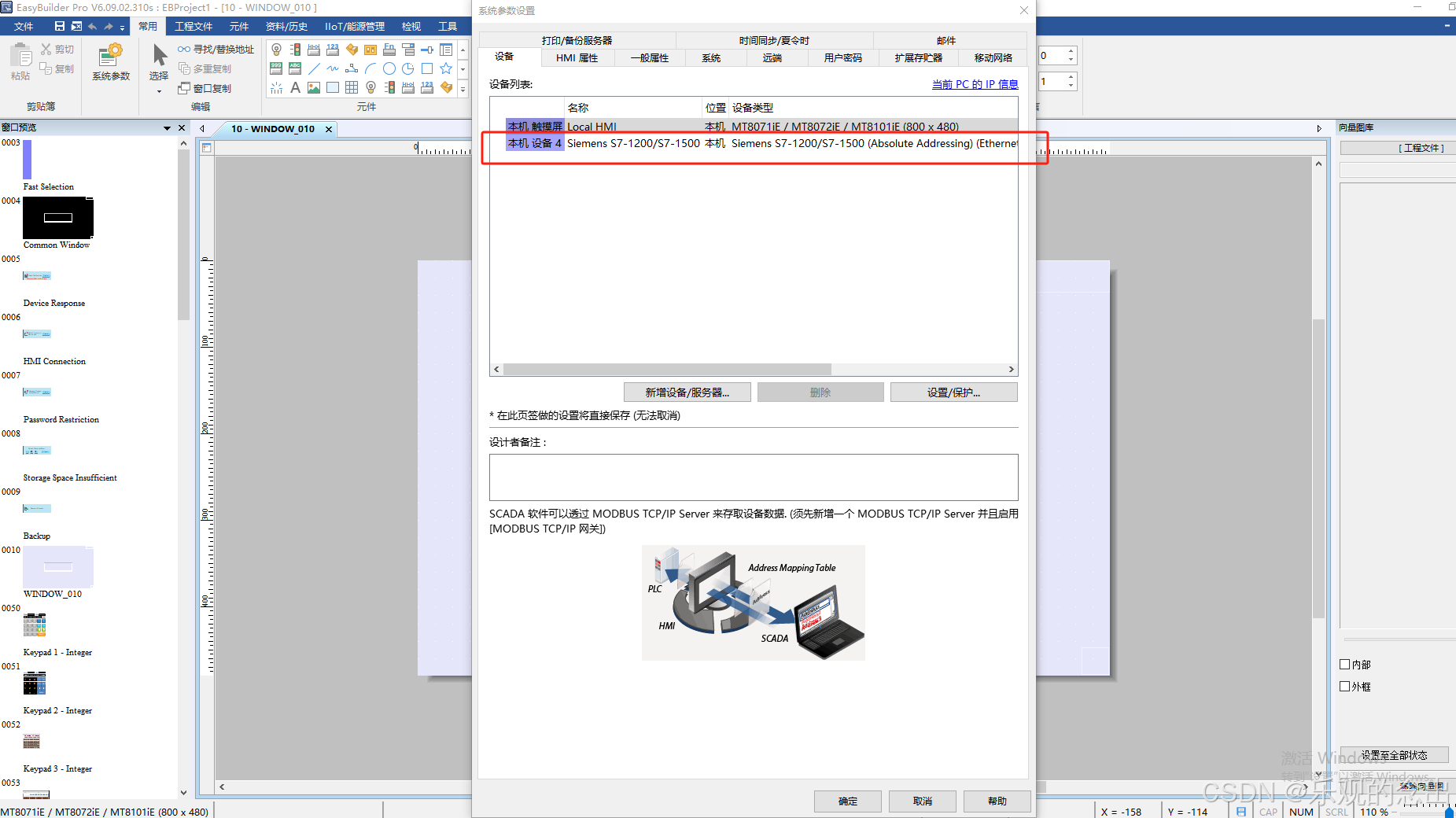The height and width of the screenshot is (818, 1456).
Task: Open the 窗口预览 panel dropdown arrow
Action: (x=167, y=127)
